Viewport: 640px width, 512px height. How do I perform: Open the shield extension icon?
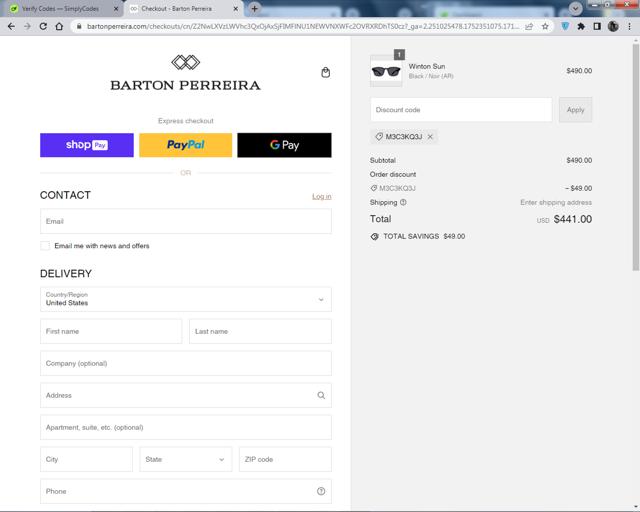point(565,27)
